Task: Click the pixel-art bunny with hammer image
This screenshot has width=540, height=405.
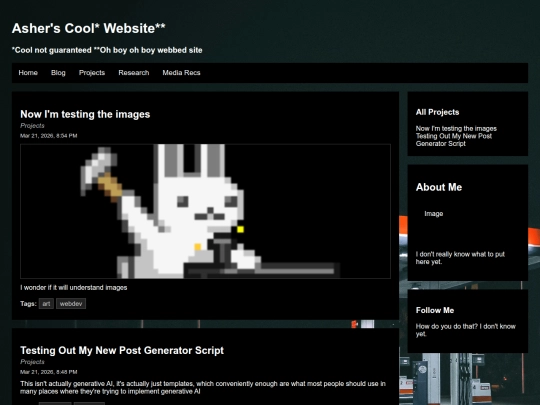Action: 205,211
